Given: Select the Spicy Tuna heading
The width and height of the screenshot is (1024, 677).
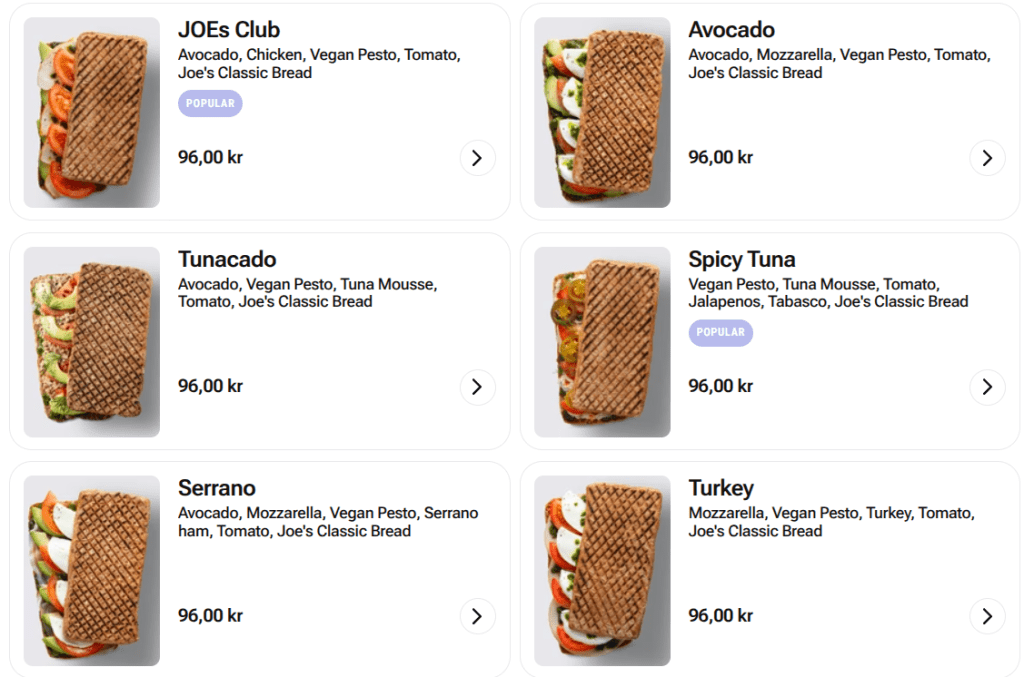Looking at the screenshot, I should pyautogui.click(x=742, y=260).
